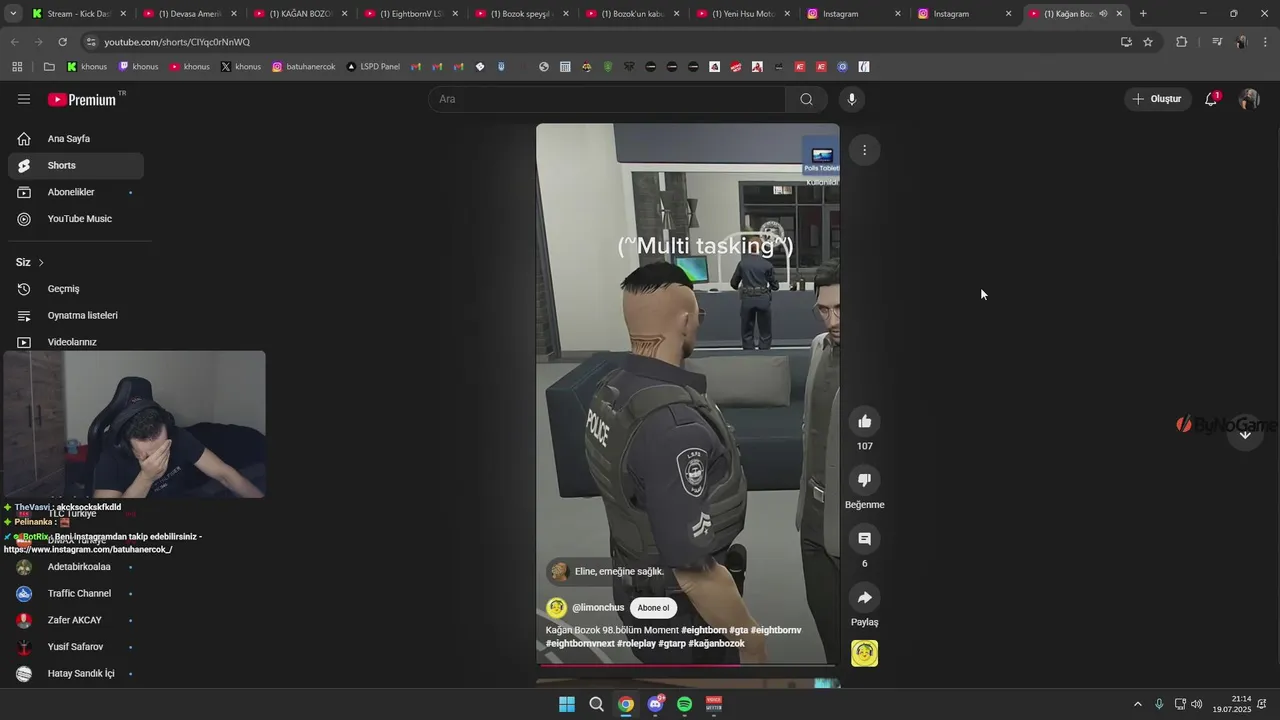The height and width of the screenshot is (720, 1280).
Task: Switch to the Devasa Amerika tab
Action: click(190, 14)
